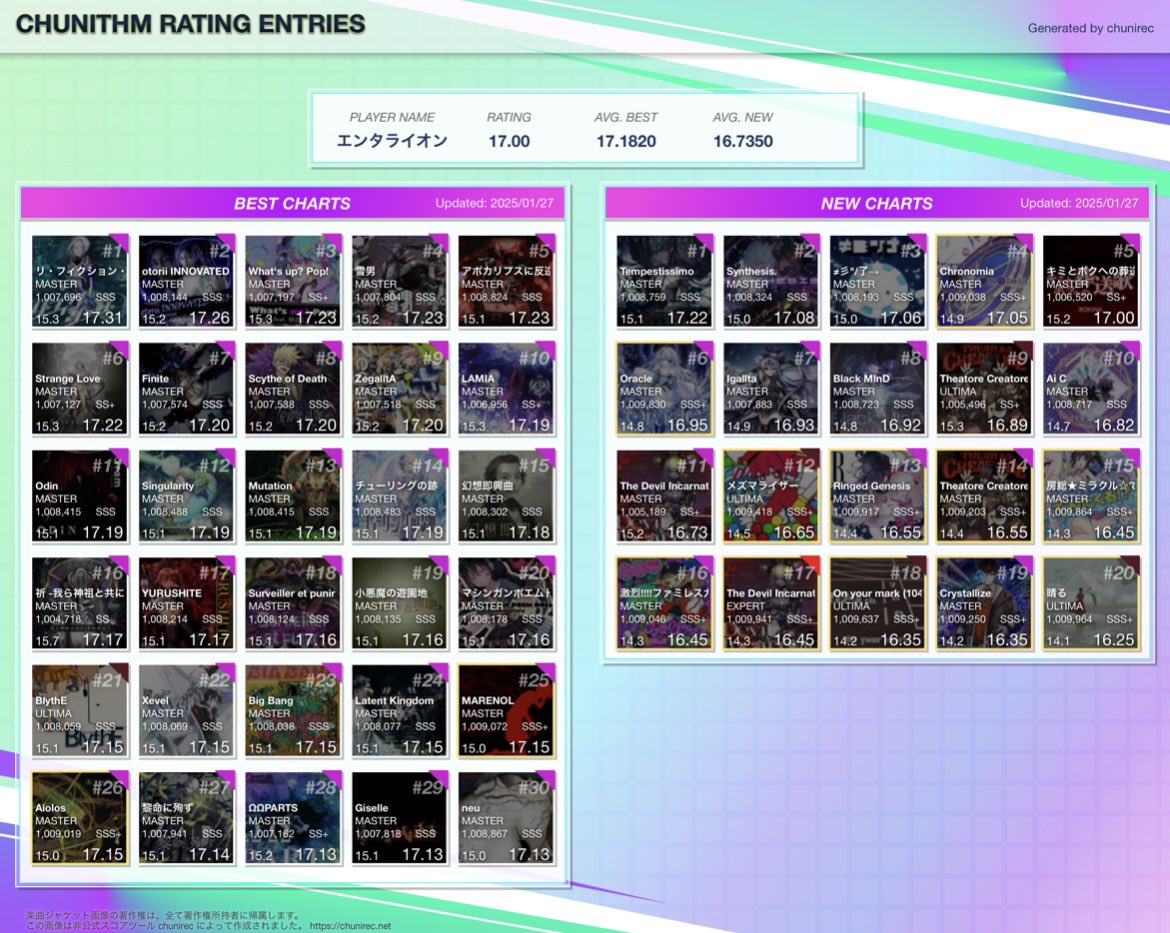Viewport: 1170px width, 933px height.
Task: Select the RATING value 17.00
Action: [x=509, y=141]
